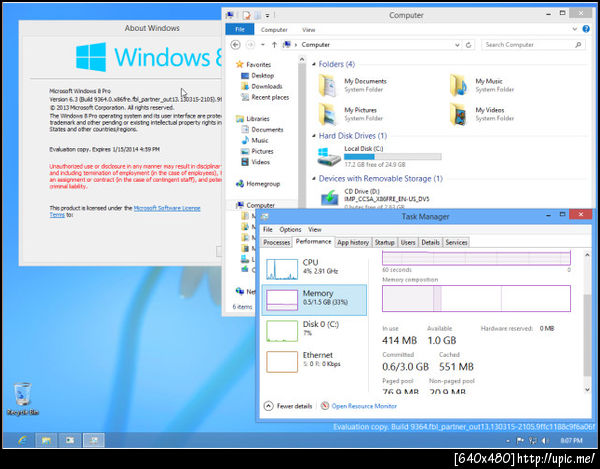
Task: Click Task Manager vertical scrollbar down arrow
Action: [587, 390]
